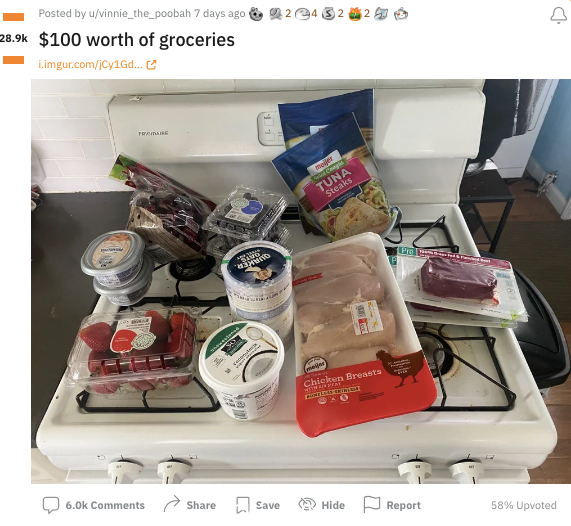The height and width of the screenshot is (526, 571).
Task: Click the orange fire award icon
Action: pos(355,14)
